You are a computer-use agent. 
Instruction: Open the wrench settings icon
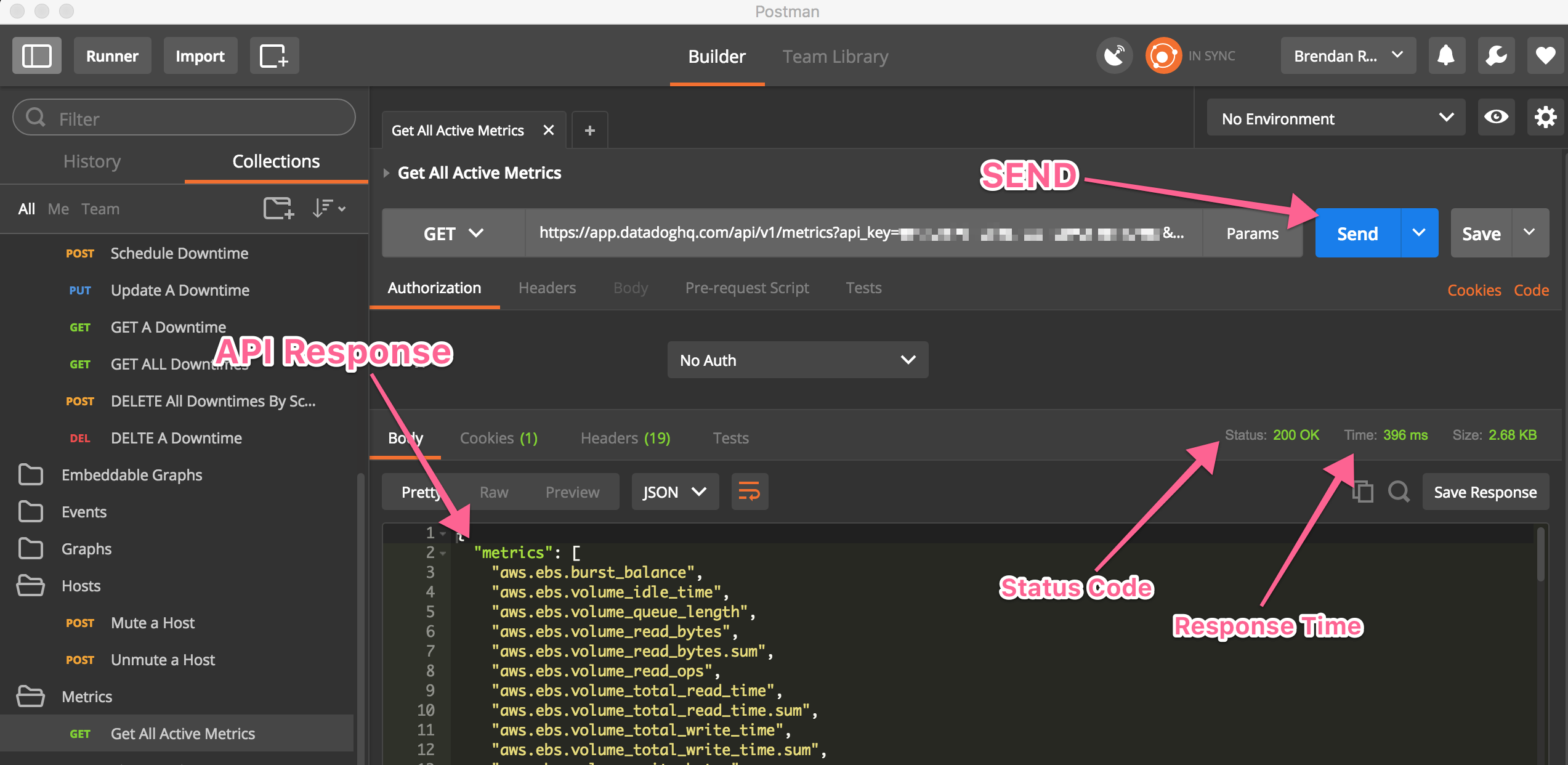pyautogui.click(x=1496, y=56)
